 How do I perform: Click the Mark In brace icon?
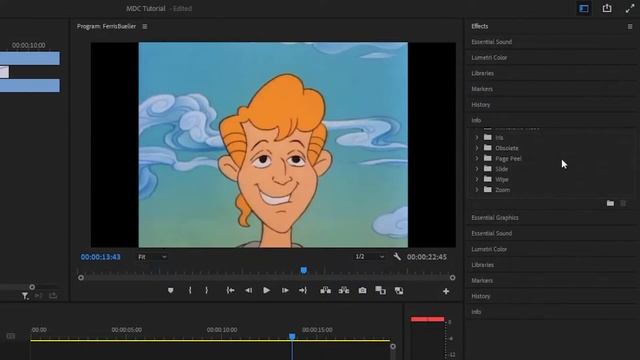(x=190, y=290)
